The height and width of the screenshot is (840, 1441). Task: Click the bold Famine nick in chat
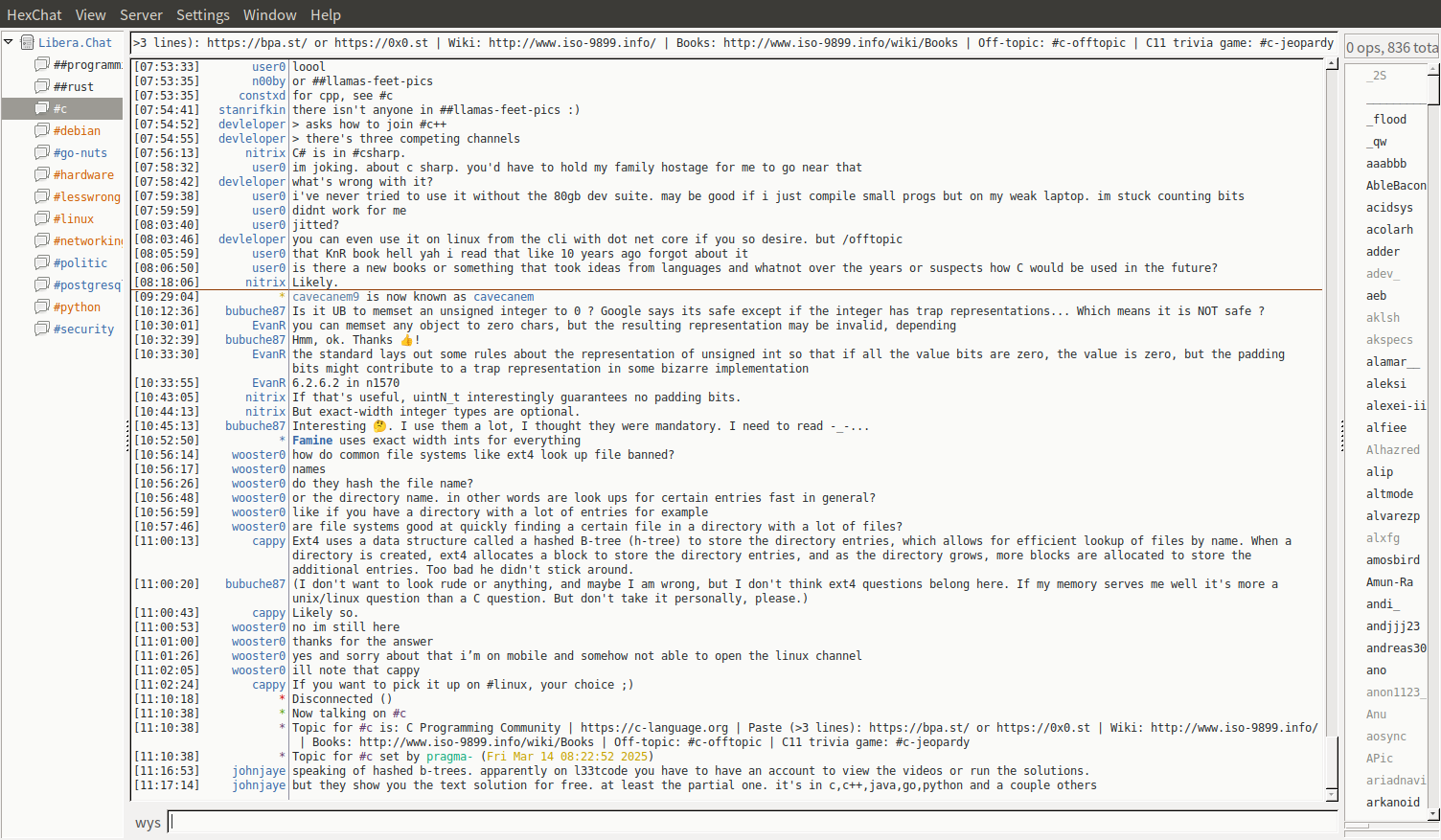pos(312,441)
